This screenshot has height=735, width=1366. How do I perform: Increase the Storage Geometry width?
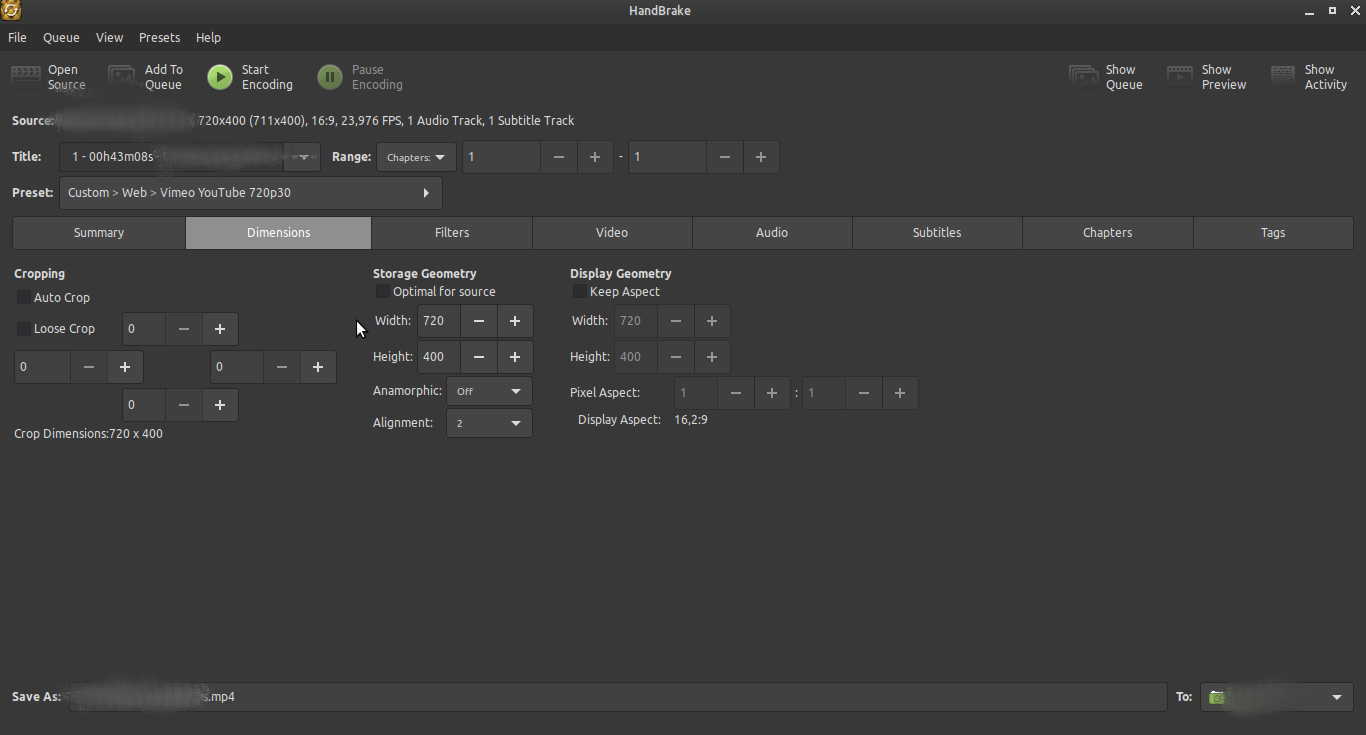pyautogui.click(x=515, y=321)
